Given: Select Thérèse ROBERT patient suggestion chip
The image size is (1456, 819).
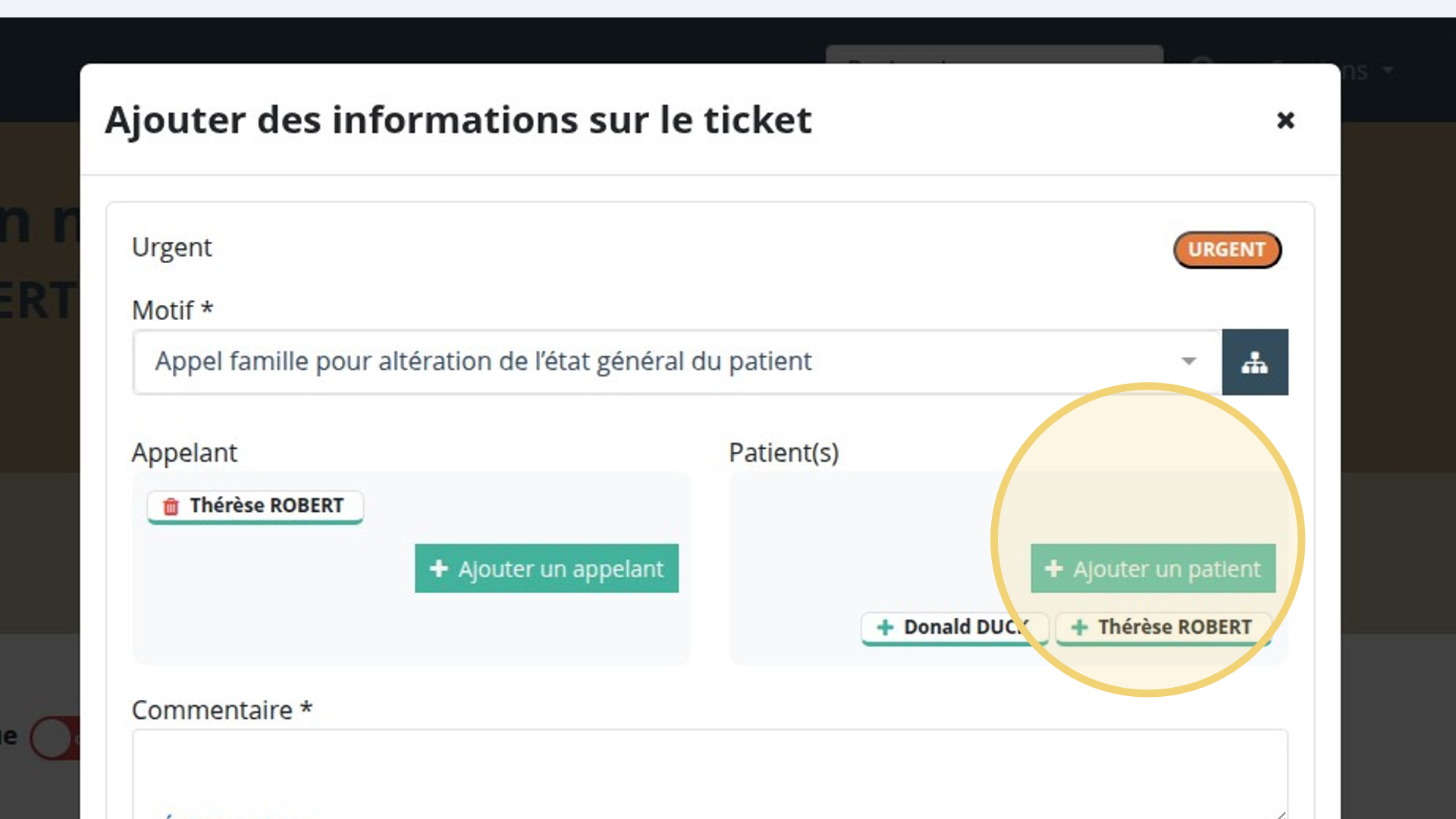Looking at the screenshot, I should pyautogui.click(x=1163, y=628).
